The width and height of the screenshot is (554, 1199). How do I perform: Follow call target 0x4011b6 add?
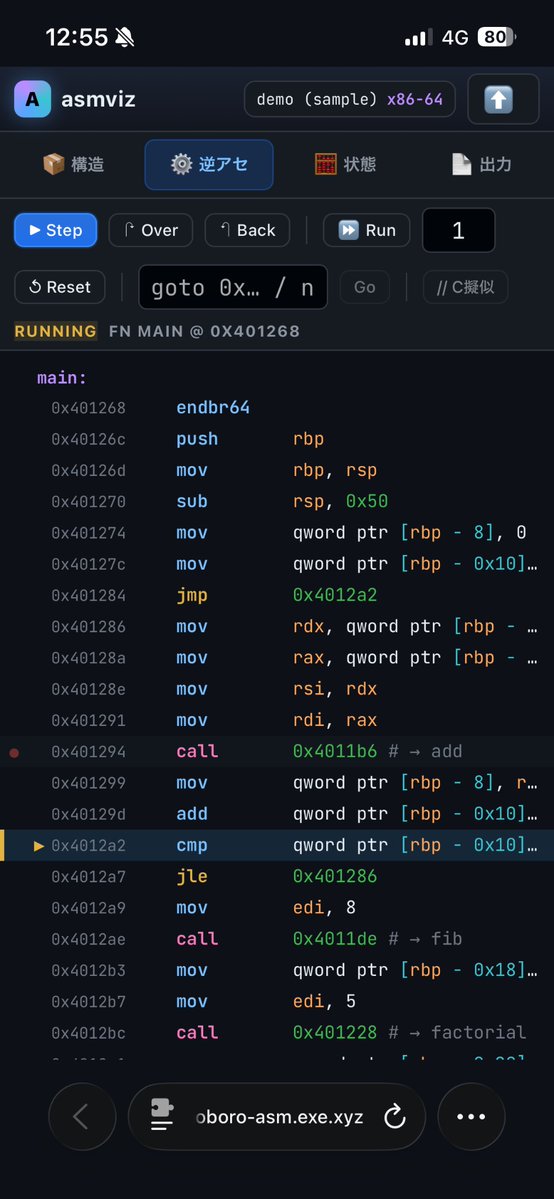click(x=335, y=752)
